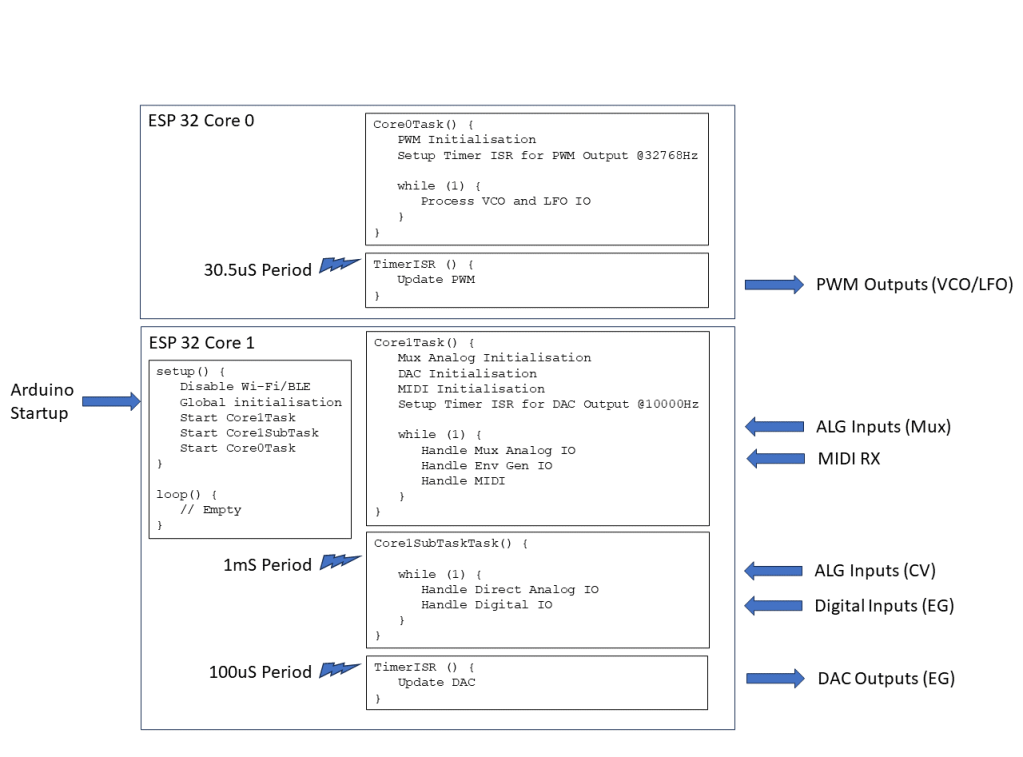Click the arrow beside Digital Inputs (EG)
The height and width of the screenshot is (757, 1023).
click(x=774, y=605)
